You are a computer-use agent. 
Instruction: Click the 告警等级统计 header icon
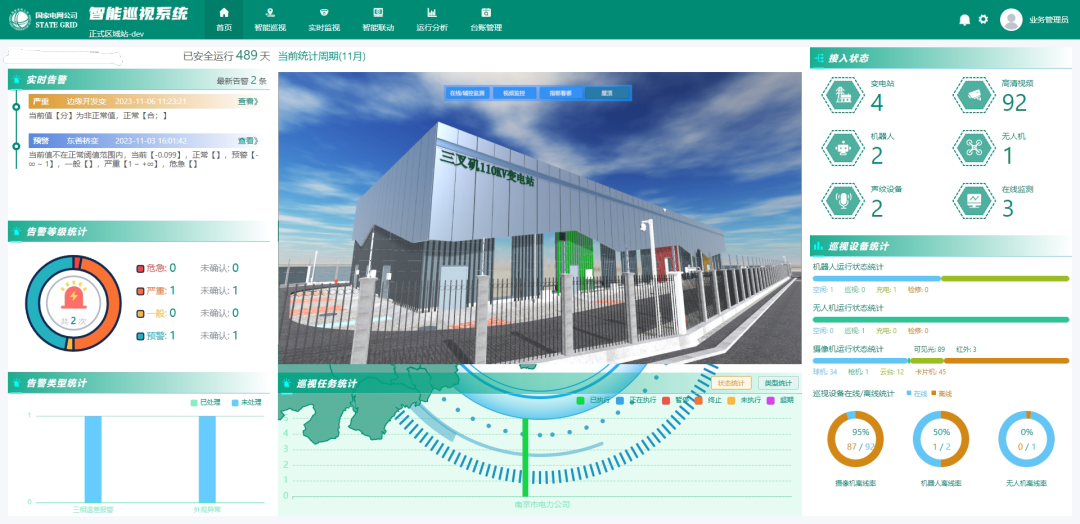pos(17,231)
